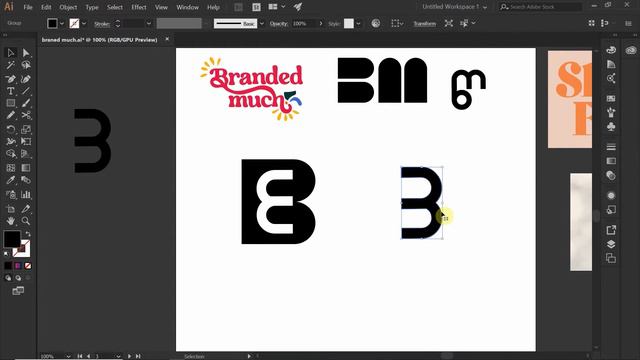Click in the Search Adobe Stock field
Screen dimensions: 640x360
click(540, 7)
